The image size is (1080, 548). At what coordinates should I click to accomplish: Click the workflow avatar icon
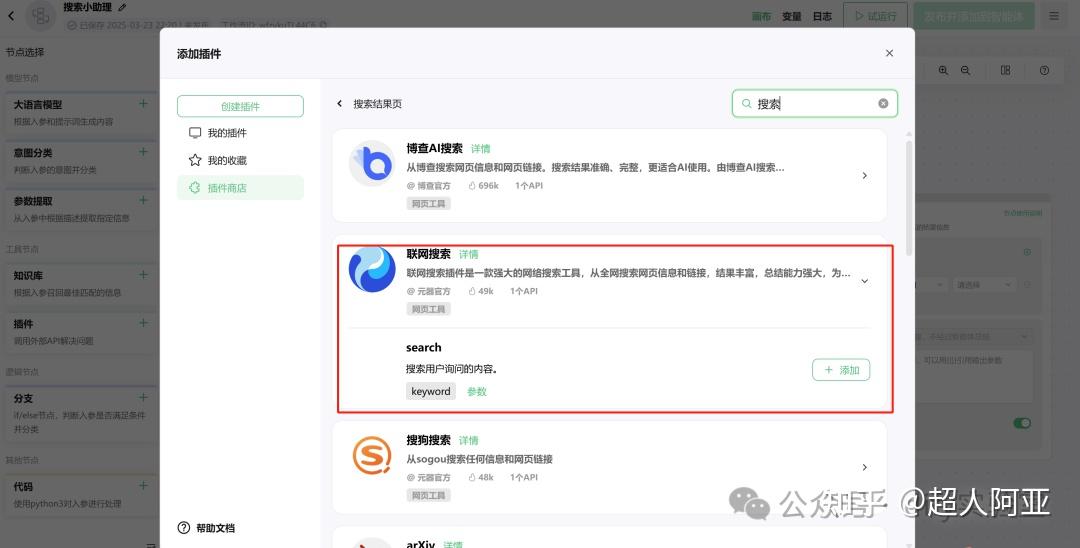coord(41,16)
